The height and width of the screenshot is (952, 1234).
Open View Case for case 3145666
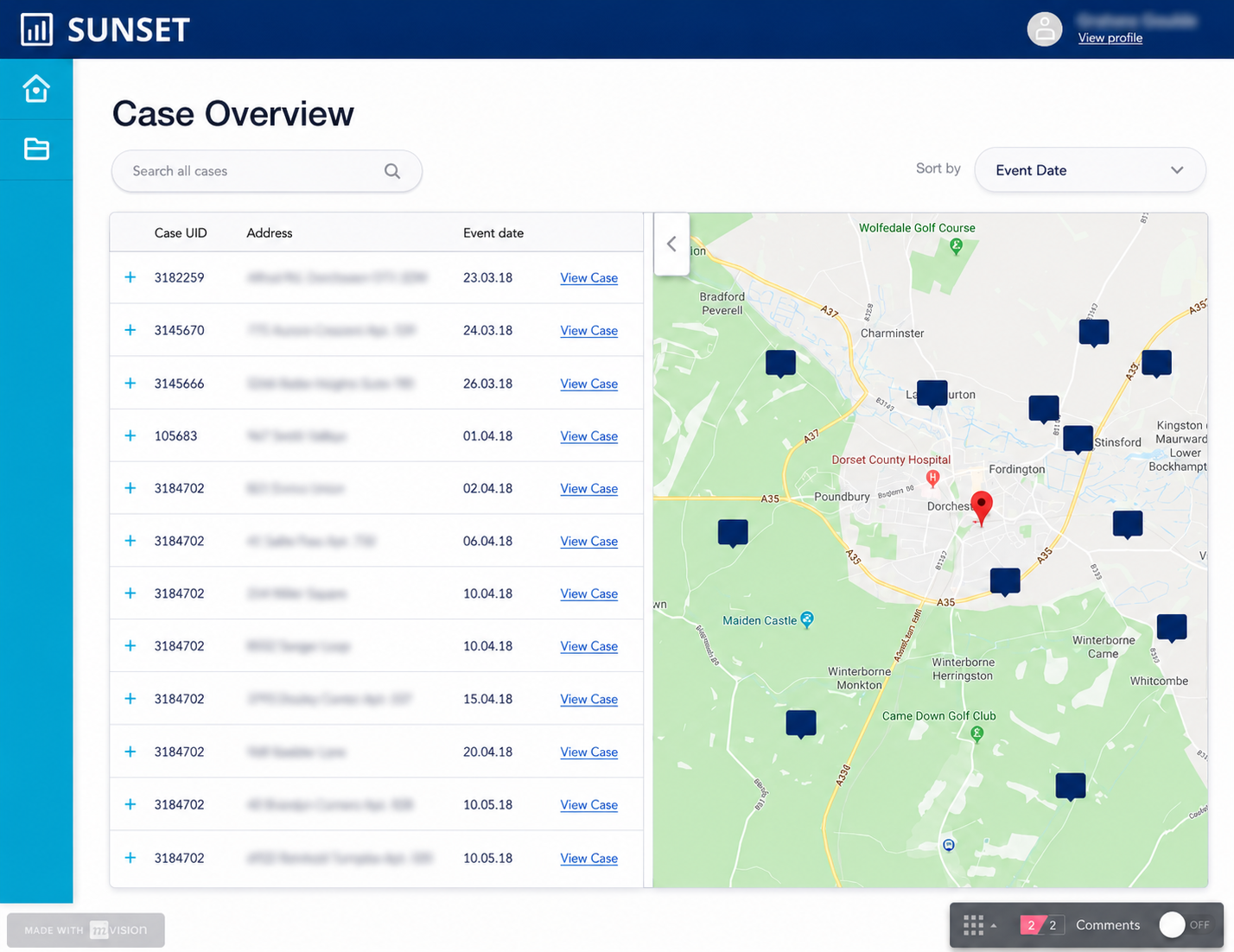(588, 384)
